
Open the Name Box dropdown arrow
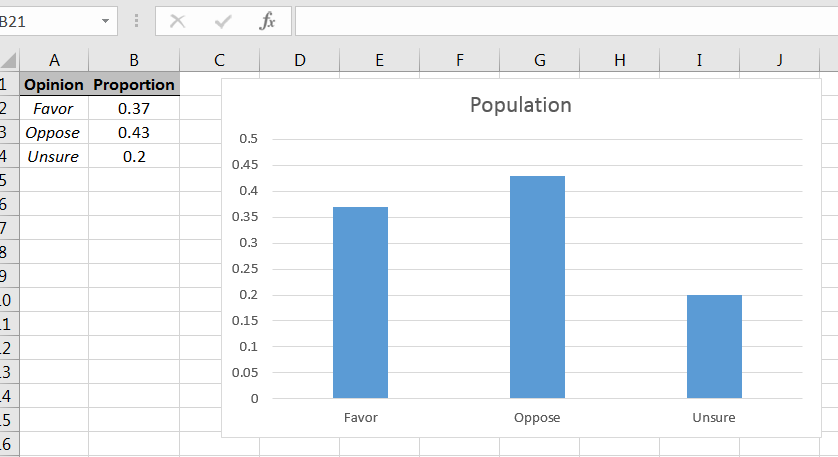[106, 21]
